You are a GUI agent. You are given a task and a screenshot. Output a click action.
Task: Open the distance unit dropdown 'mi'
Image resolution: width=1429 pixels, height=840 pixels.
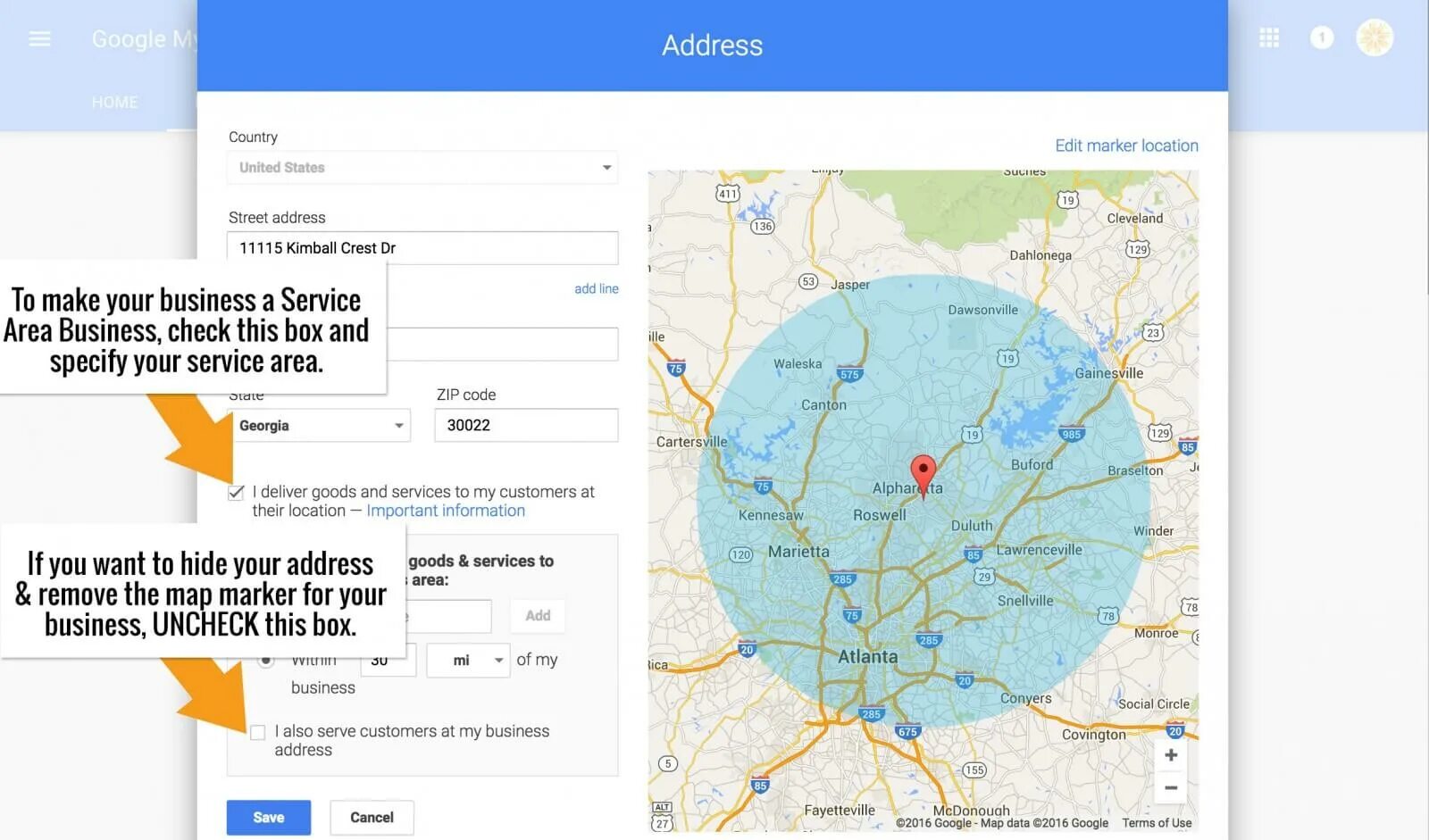(x=468, y=661)
